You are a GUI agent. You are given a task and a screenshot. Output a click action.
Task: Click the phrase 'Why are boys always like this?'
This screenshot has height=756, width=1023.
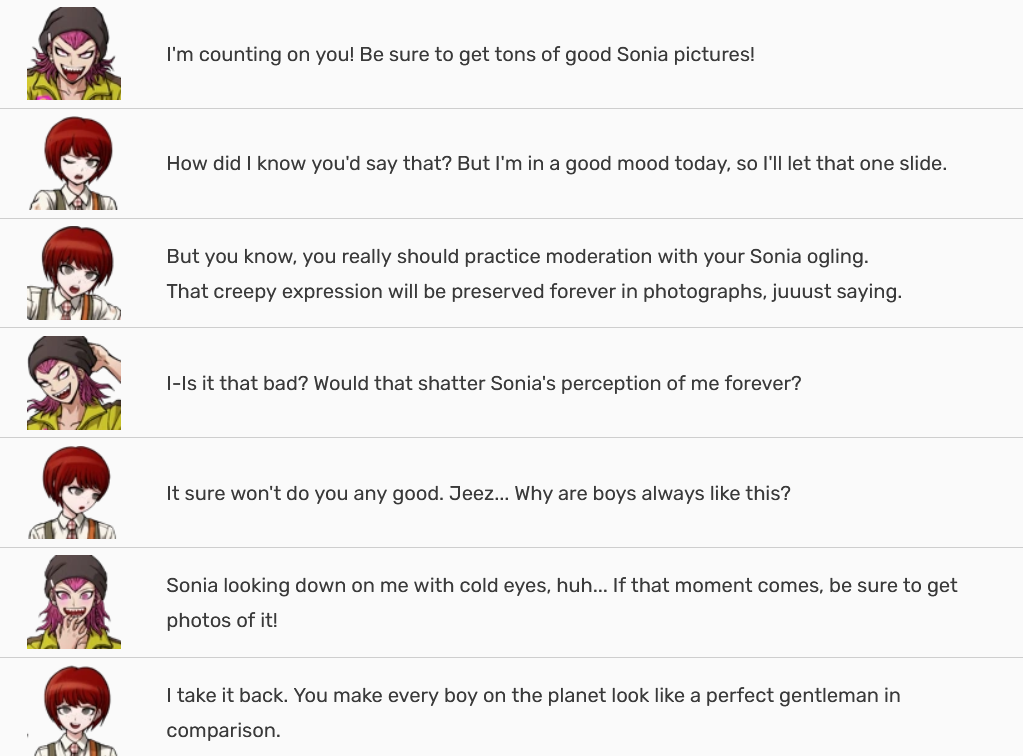(x=652, y=493)
